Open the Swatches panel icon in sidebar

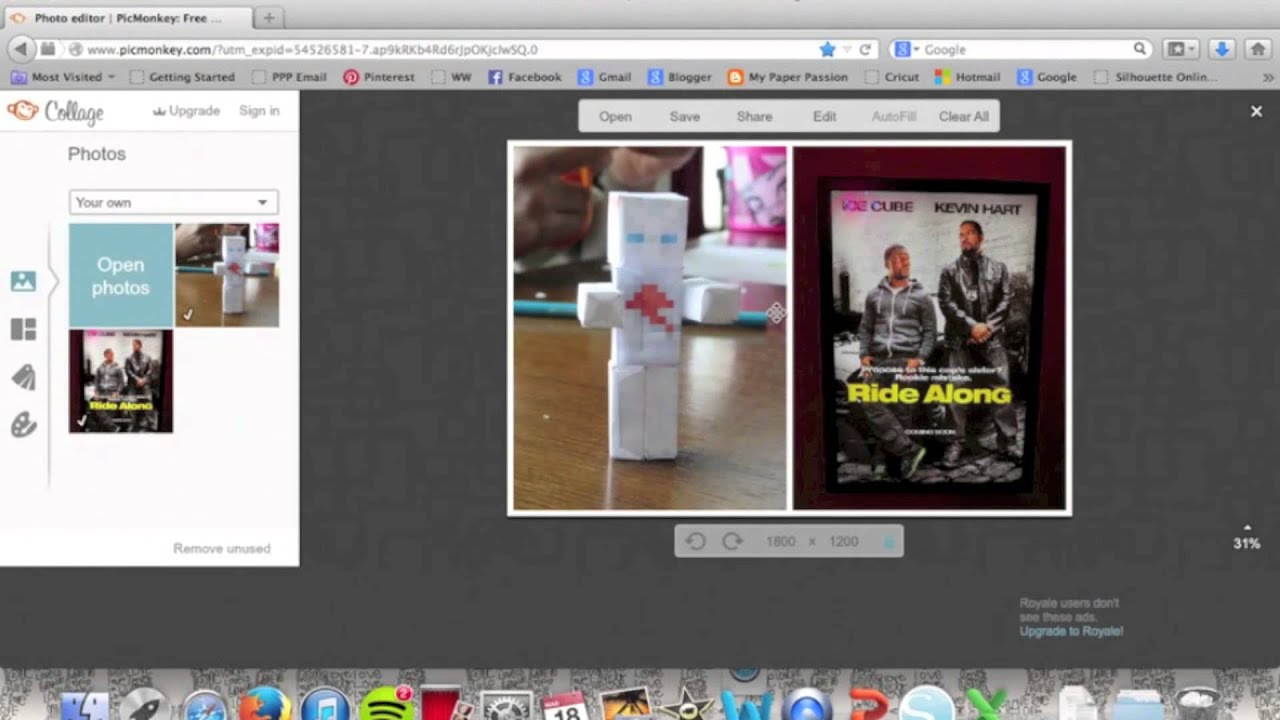23,377
